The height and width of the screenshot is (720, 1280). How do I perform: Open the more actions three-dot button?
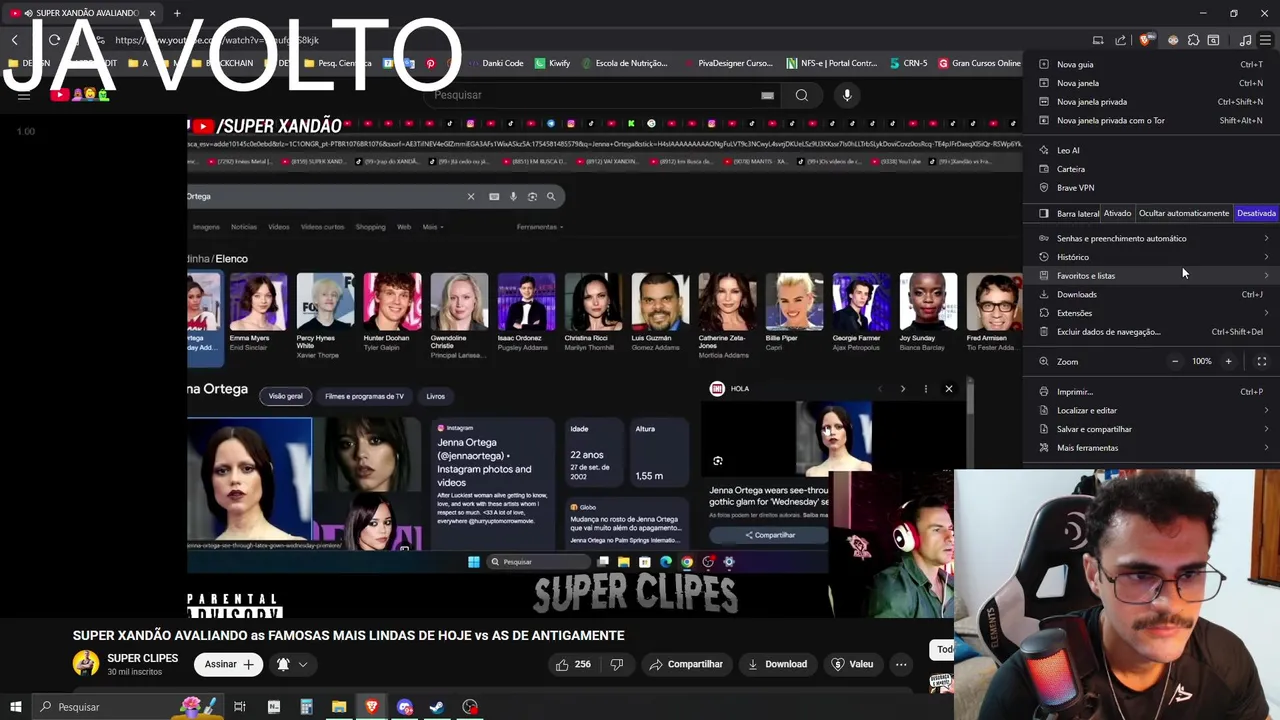click(x=901, y=664)
